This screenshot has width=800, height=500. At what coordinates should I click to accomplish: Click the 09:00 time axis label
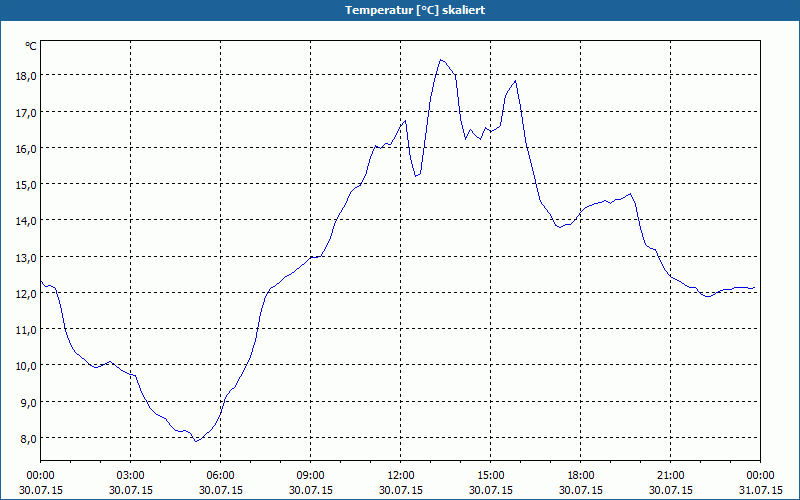310,476
